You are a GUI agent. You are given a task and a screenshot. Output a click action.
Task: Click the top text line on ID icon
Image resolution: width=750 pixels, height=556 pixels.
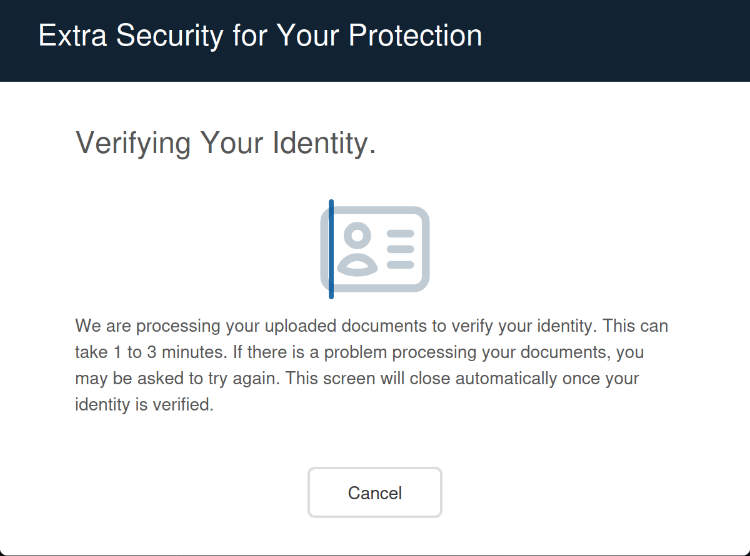[x=400, y=232]
